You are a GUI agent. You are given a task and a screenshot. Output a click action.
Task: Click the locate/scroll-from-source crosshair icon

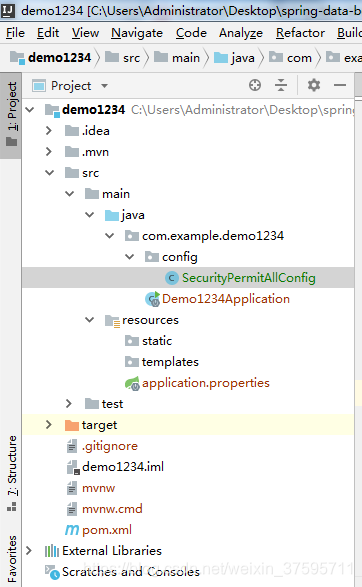[x=255, y=85]
